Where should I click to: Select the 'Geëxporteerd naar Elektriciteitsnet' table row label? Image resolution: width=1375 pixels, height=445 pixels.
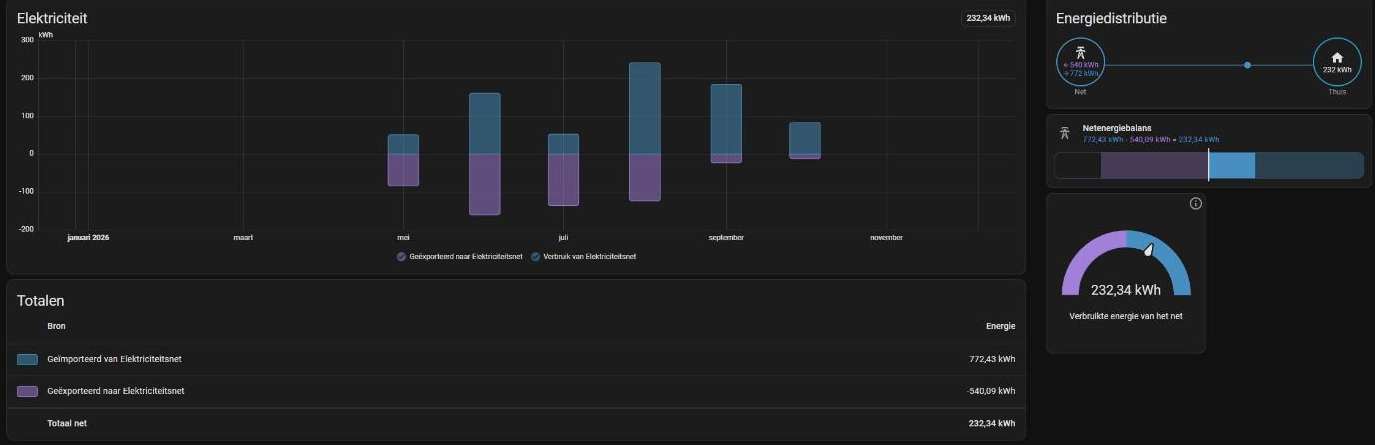coord(116,391)
